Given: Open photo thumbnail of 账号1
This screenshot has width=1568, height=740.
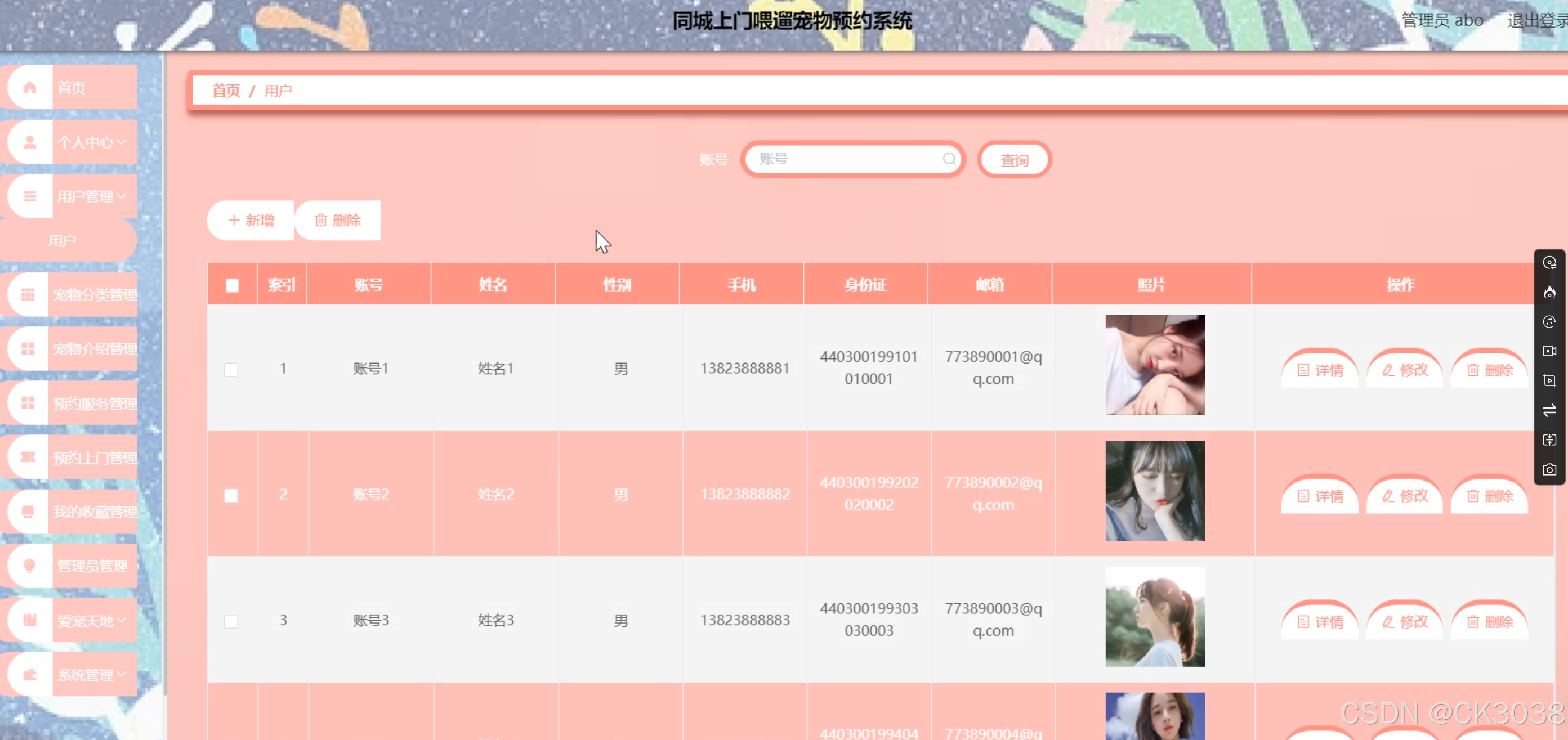Looking at the screenshot, I should point(1155,365).
